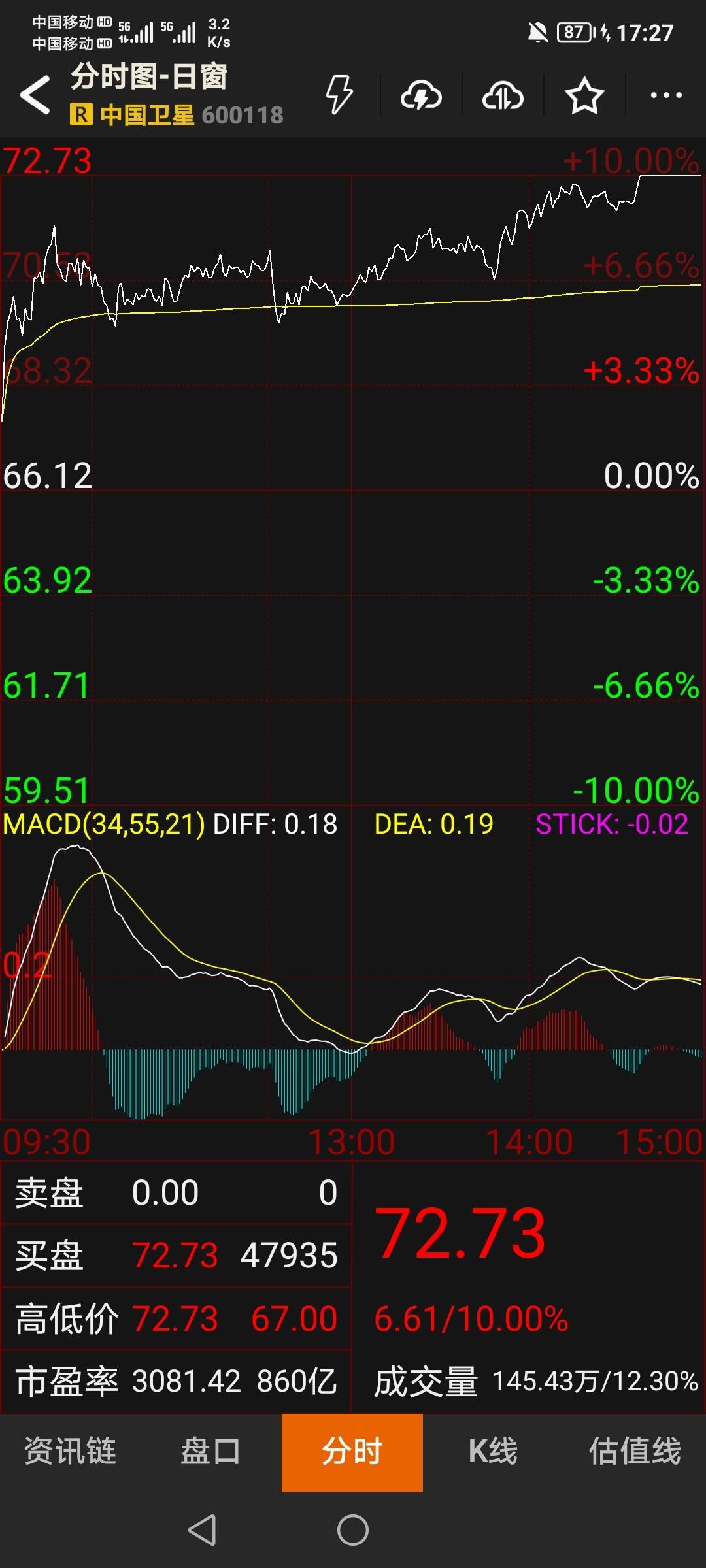The width and height of the screenshot is (706, 1568).
Task: Tap the 0.00% axis label
Action: point(652,475)
